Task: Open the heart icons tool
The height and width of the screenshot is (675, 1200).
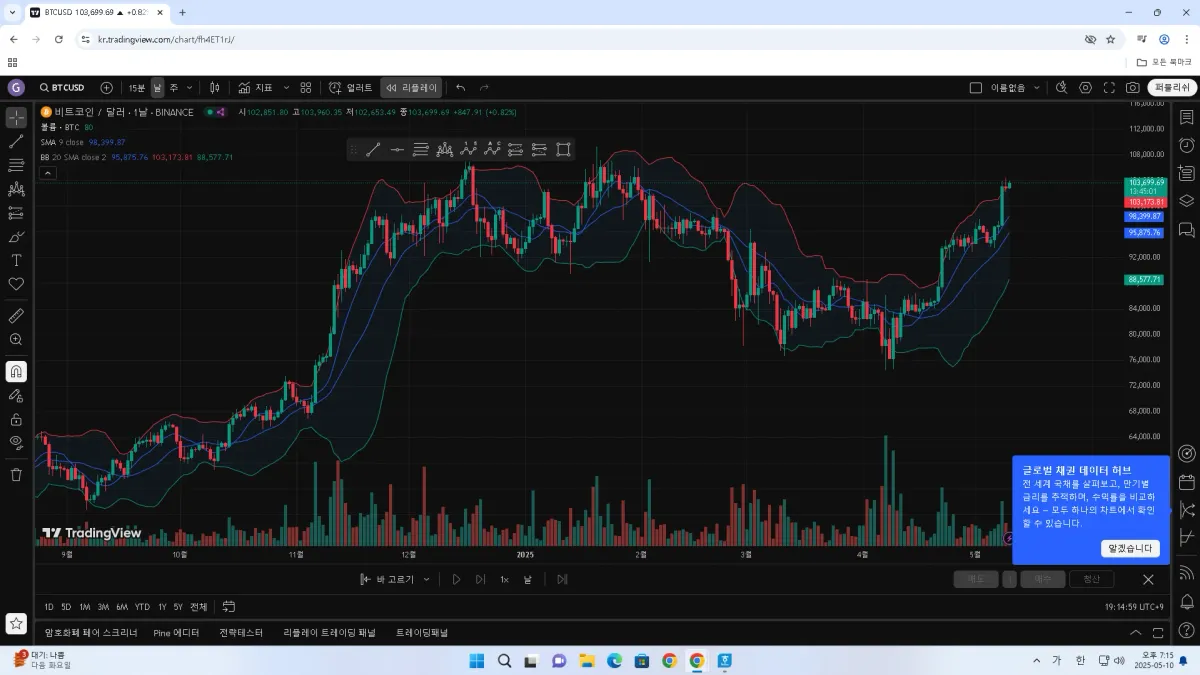Action: point(16,284)
